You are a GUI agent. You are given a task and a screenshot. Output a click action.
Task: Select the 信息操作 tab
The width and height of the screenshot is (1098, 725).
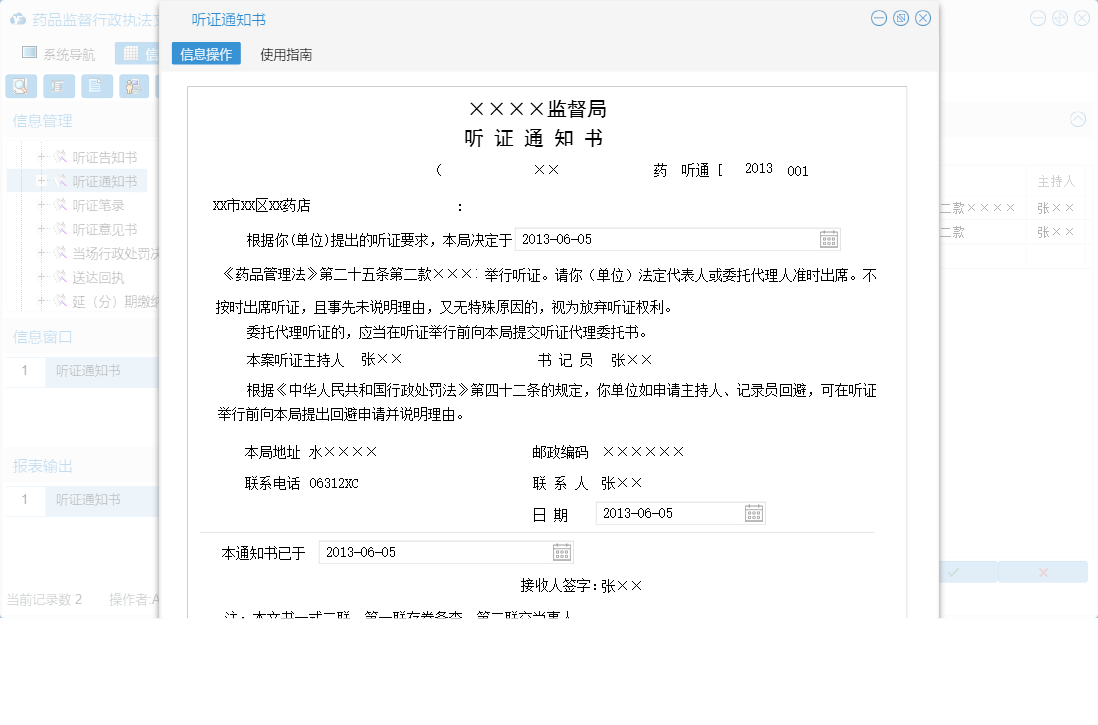tap(204, 52)
